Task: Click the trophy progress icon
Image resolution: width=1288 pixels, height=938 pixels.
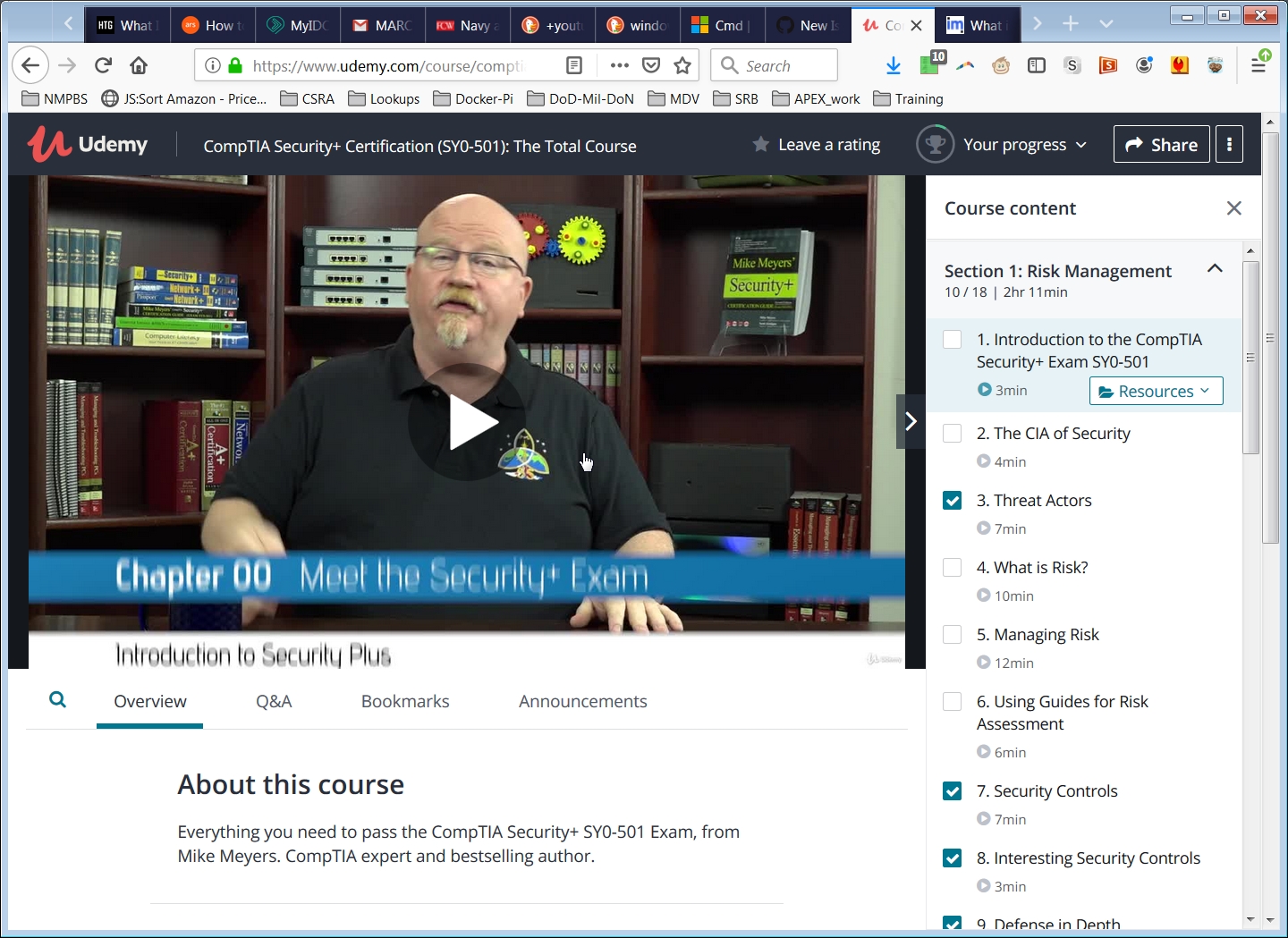Action: point(935,144)
